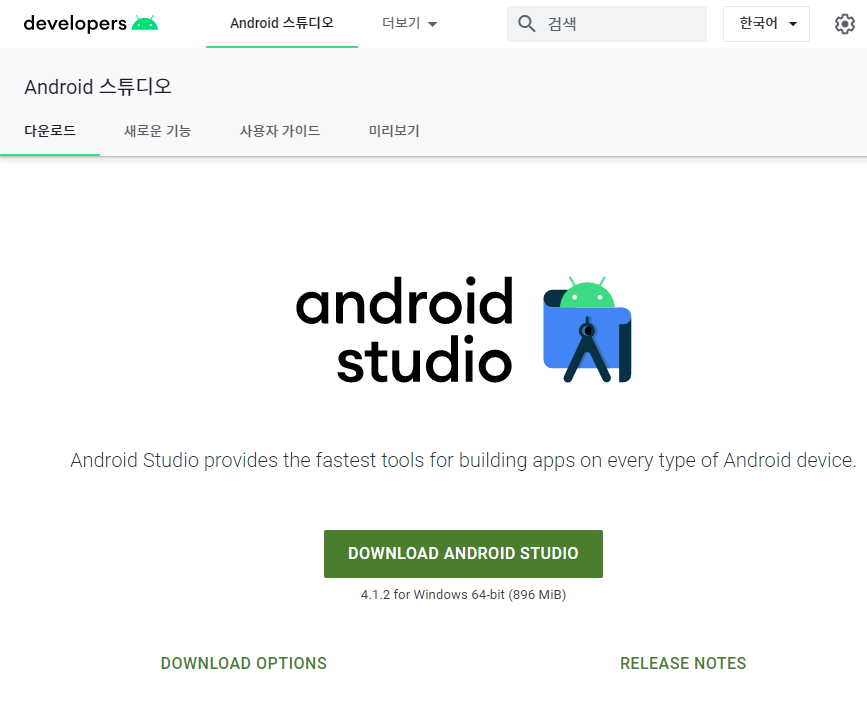
Task: Click the search magnifier icon
Action: 526,24
